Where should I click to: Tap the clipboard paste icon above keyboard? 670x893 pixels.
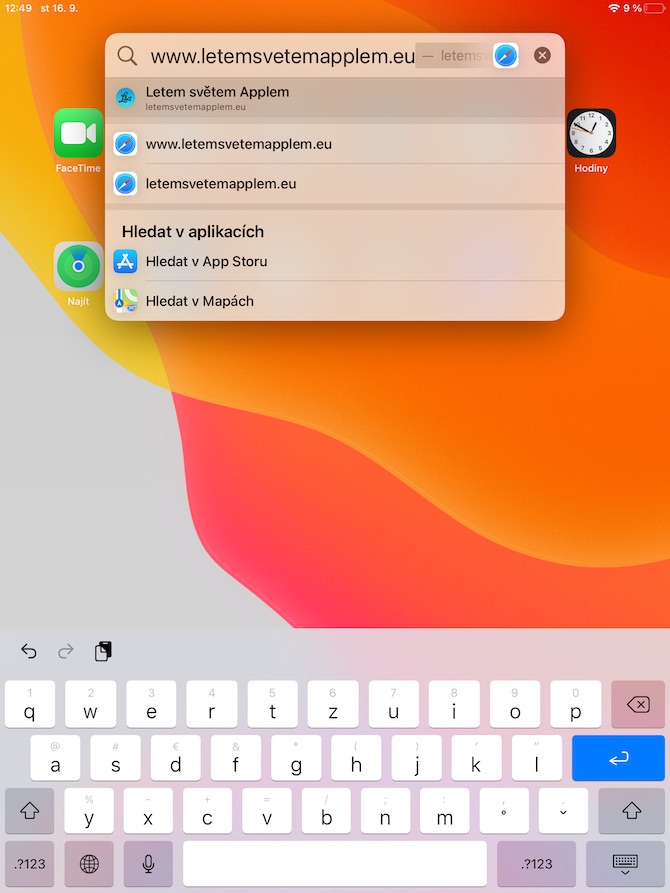point(103,651)
